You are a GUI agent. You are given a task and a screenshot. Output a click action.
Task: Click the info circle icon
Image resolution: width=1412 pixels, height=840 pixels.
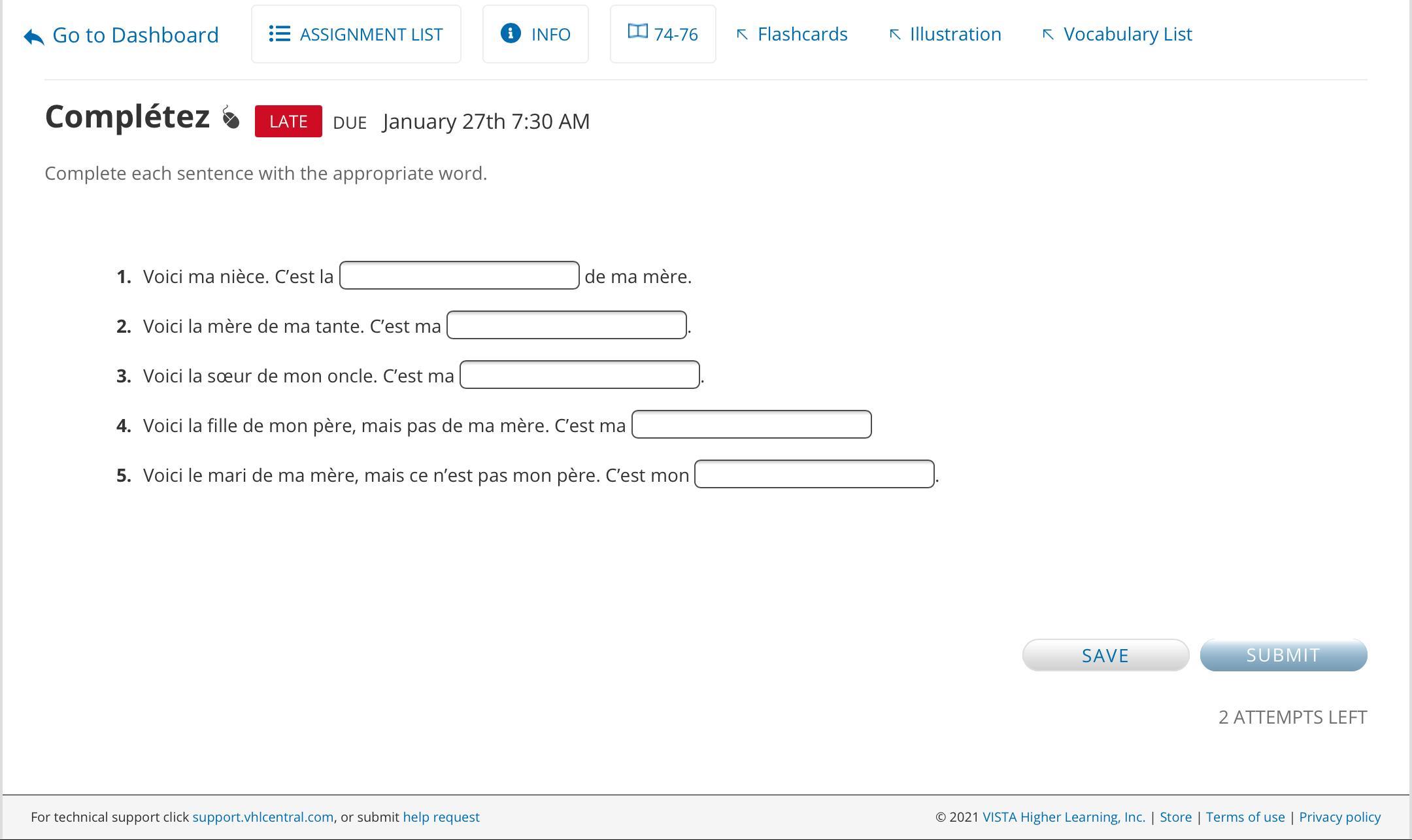point(511,33)
